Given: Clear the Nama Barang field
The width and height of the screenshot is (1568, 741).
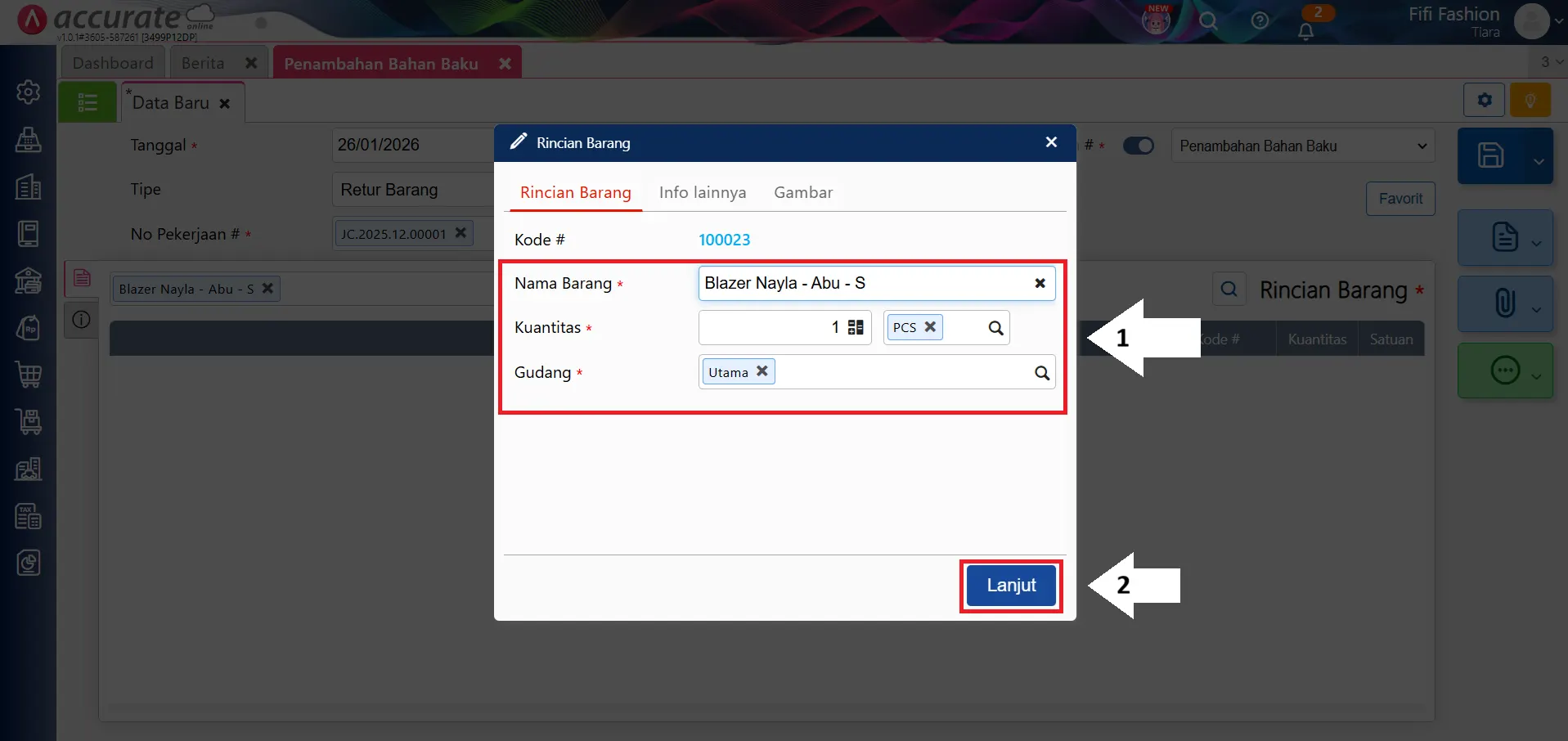Looking at the screenshot, I should pos(1040,283).
